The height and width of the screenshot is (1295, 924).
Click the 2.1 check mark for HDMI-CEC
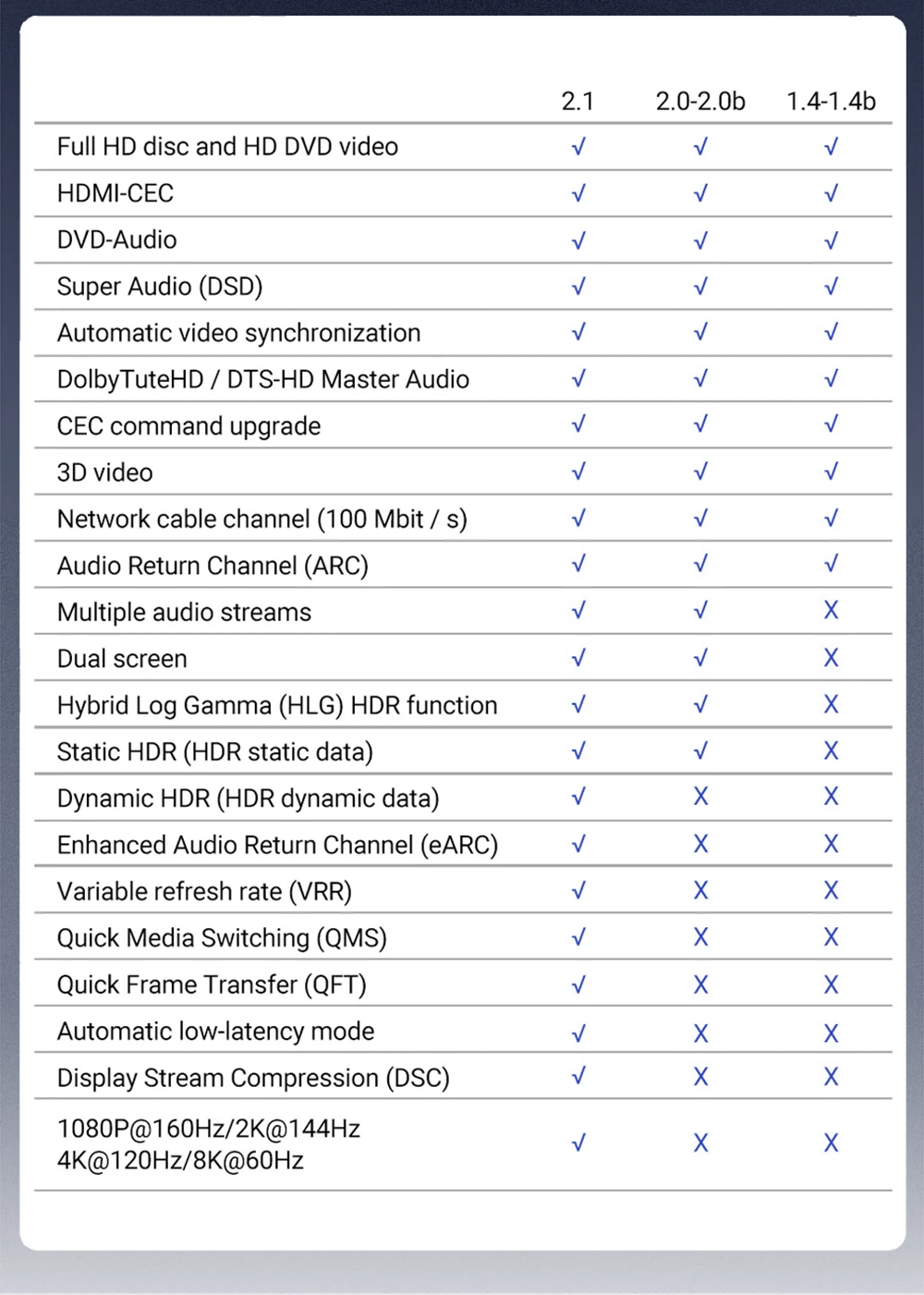pyautogui.click(x=578, y=193)
